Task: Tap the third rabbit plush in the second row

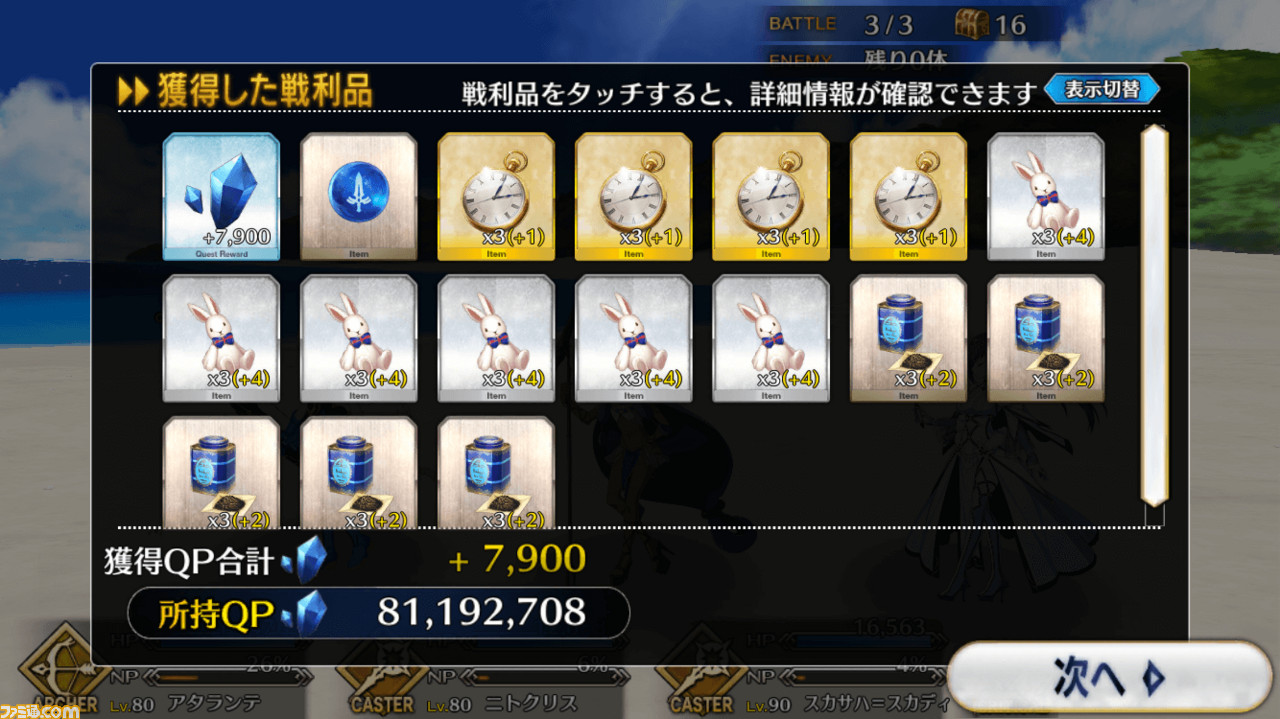Action: pos(496,338)
